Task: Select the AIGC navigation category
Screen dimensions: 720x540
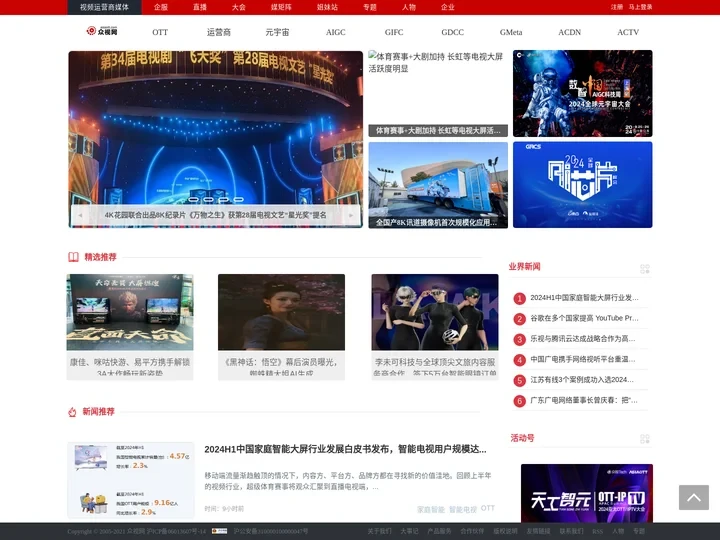Action: [x=336, y=32]
